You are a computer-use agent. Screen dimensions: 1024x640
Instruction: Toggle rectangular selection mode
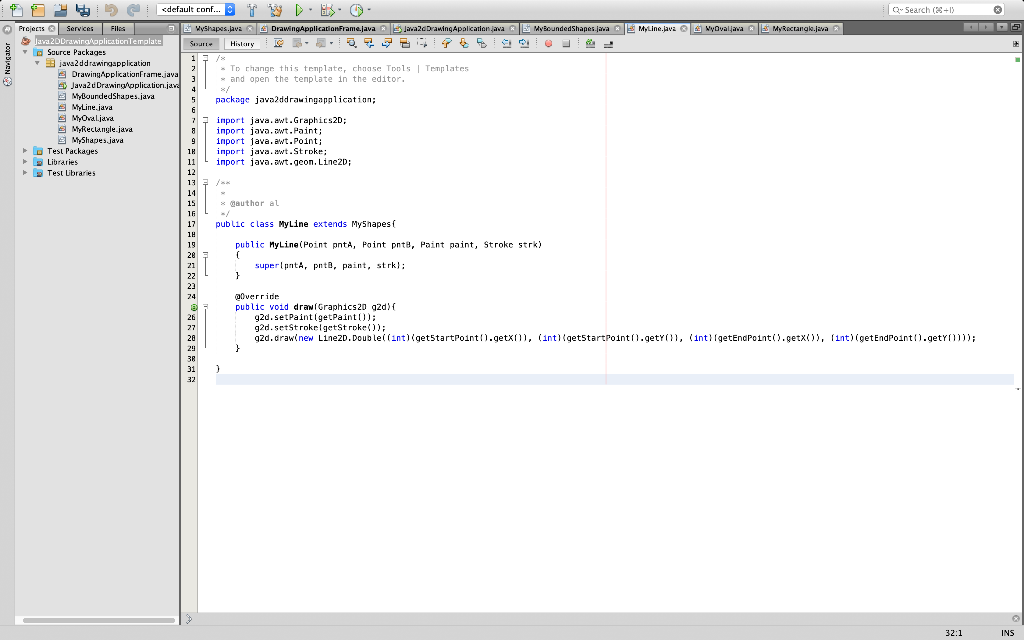point(421,43)
